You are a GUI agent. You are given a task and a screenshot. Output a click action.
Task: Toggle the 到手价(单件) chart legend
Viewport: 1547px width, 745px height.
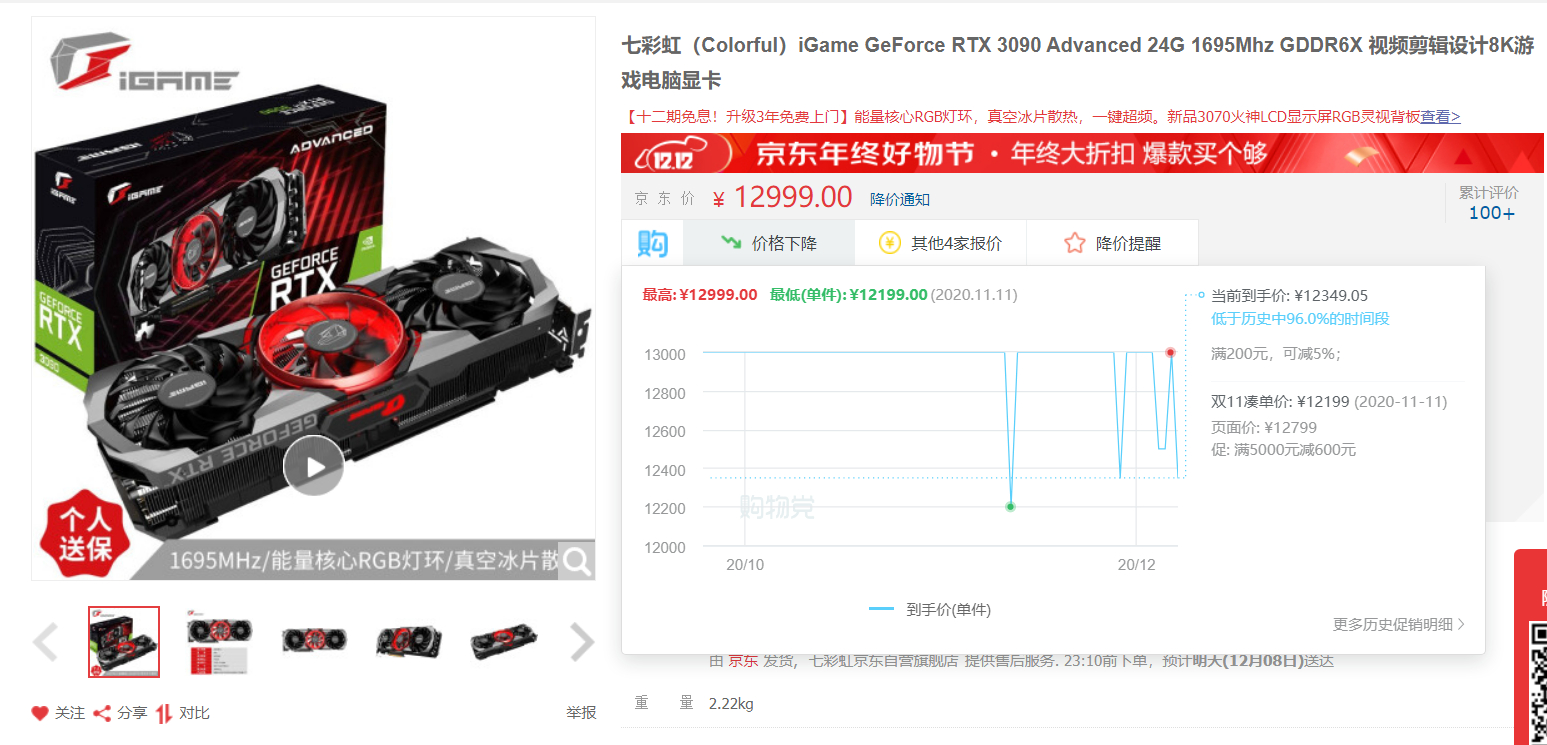[x=930, y=609]
